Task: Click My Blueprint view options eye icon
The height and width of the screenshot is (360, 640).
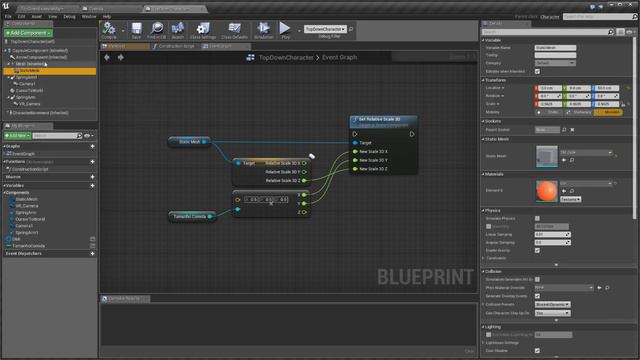Action: pos(87,136)
